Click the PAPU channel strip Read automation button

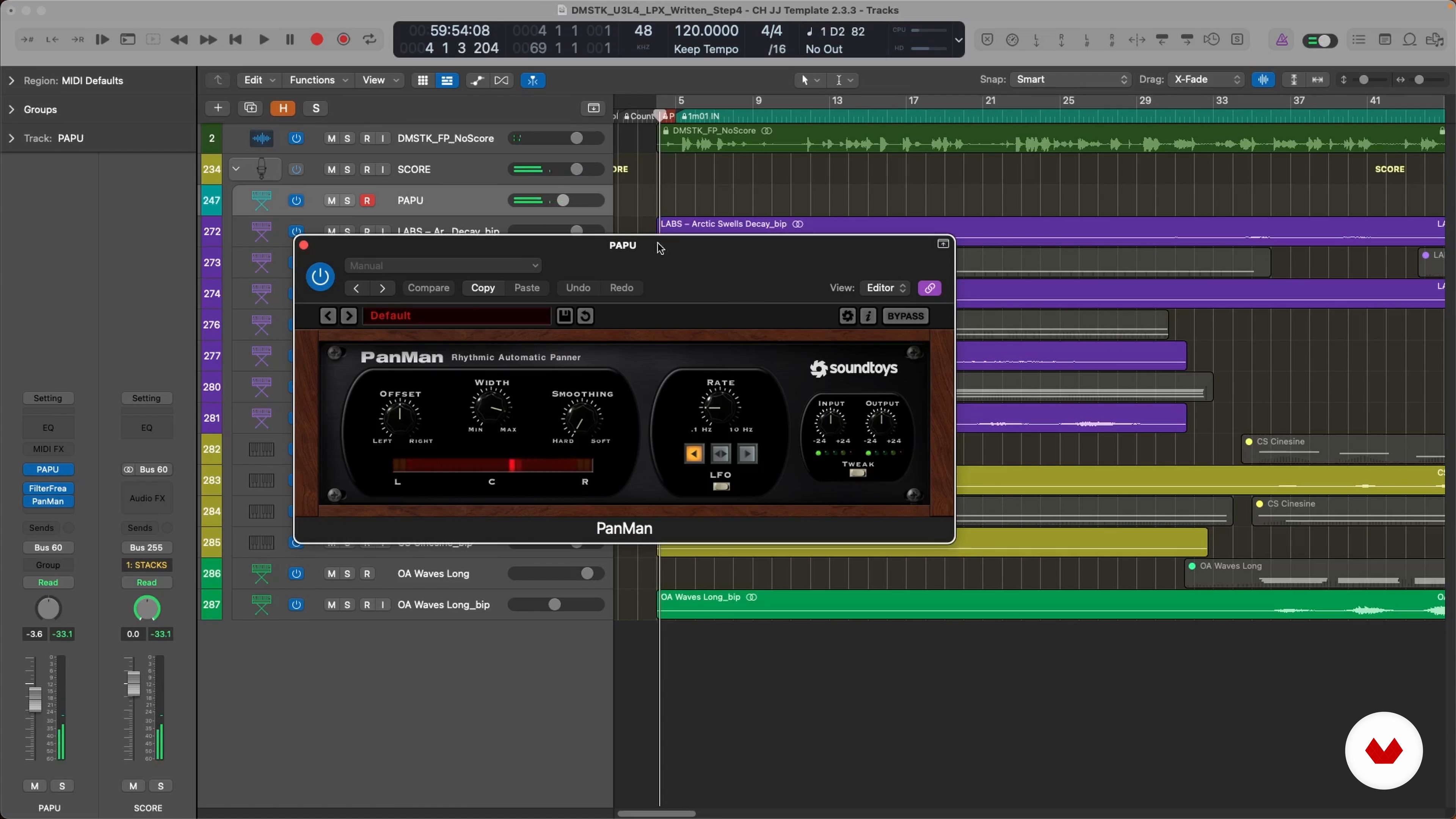click(48, 583)
